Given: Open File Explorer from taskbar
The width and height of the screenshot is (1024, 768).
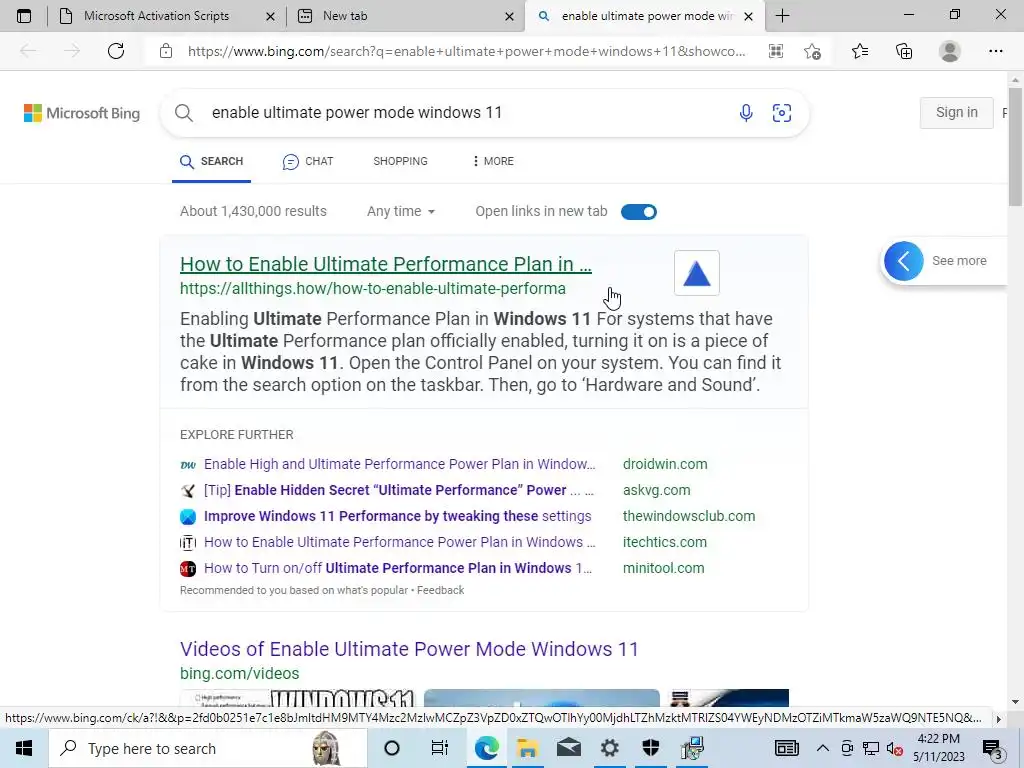Looking at the screenshot, I should coord(527,748).
